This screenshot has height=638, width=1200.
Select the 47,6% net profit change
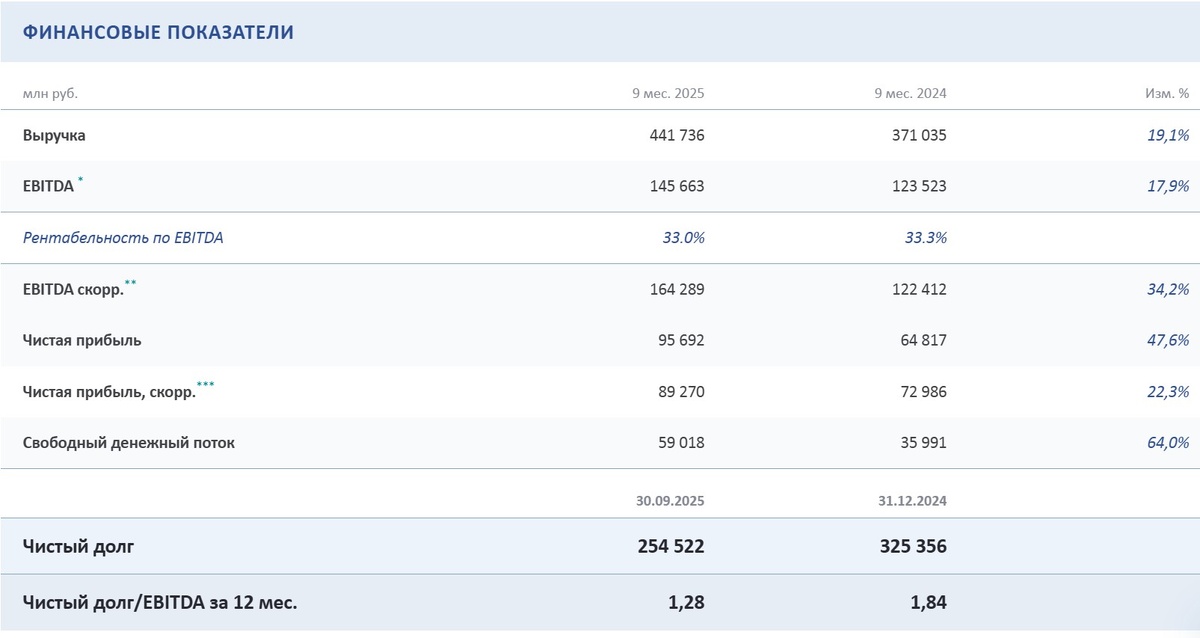point(1168,341)
